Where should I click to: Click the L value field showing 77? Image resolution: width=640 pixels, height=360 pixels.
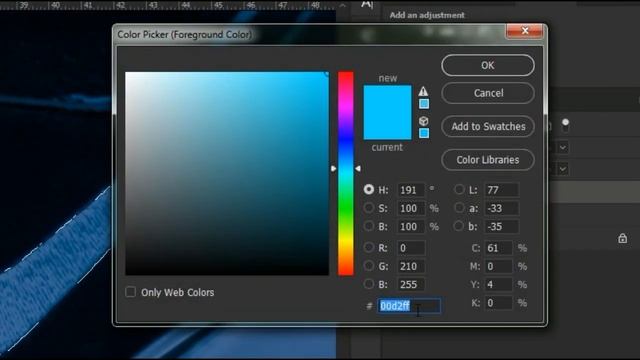501,190
